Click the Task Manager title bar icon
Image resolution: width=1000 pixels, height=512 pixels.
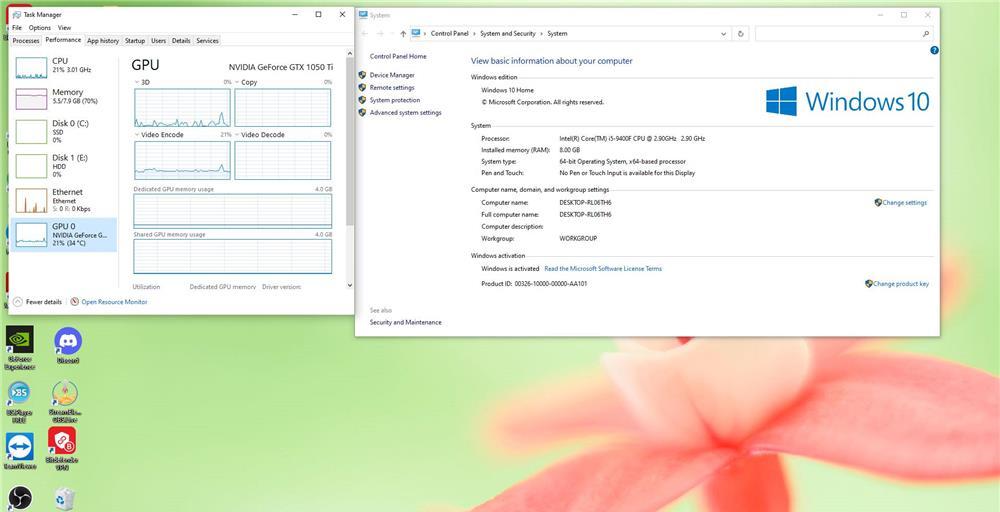[17, 15]
